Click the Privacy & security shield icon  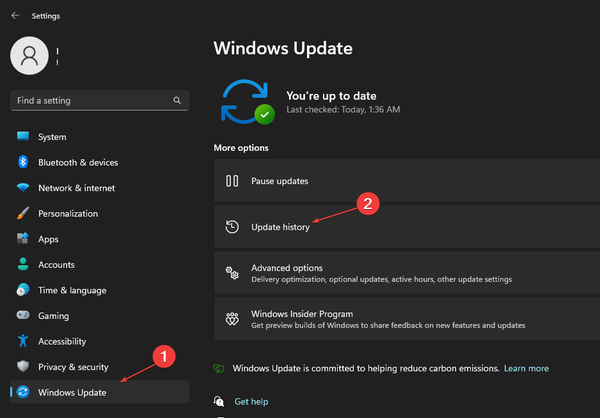tap(22, 366)
